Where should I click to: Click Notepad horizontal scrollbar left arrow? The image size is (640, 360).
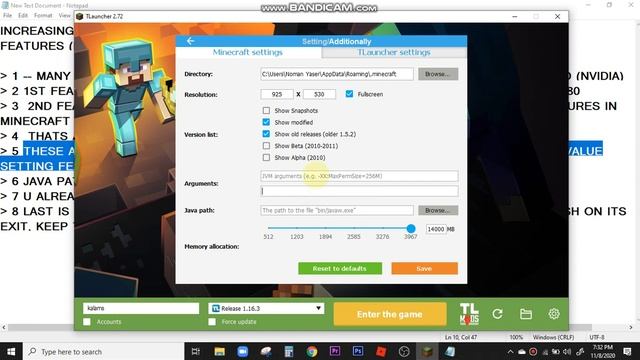(x=4, y=327)
